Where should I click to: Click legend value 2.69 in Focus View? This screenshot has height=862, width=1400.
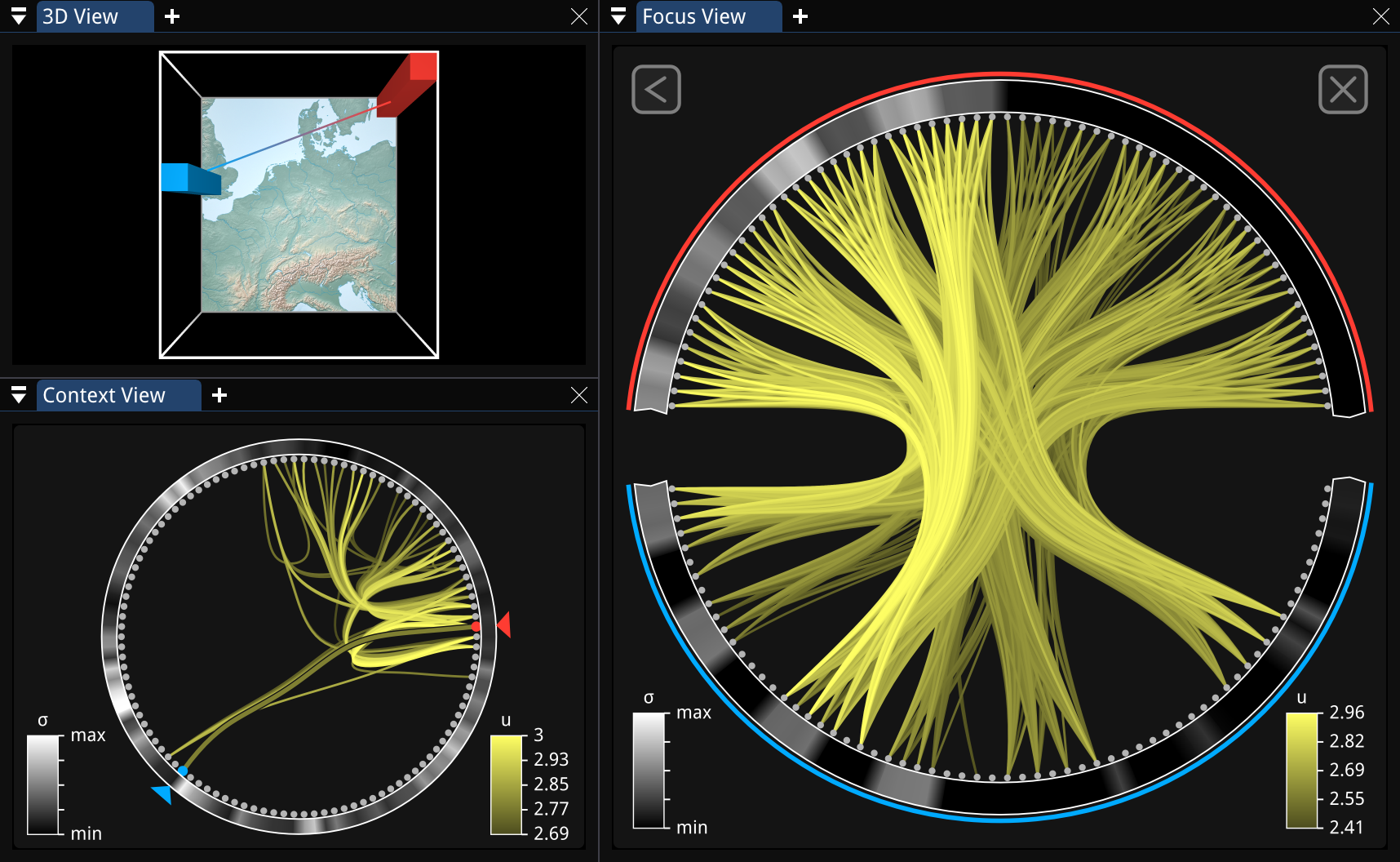pyautogui.click(x=1347, y=770)
